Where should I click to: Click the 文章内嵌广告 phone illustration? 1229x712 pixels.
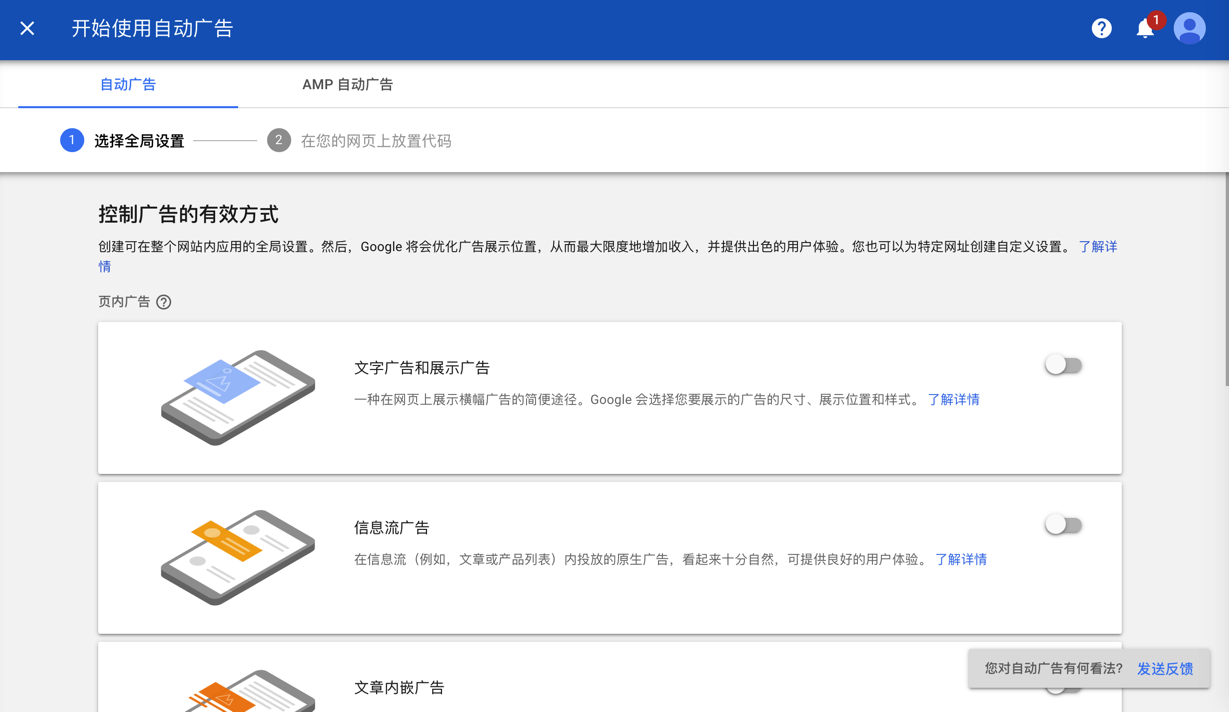(238, 691)
